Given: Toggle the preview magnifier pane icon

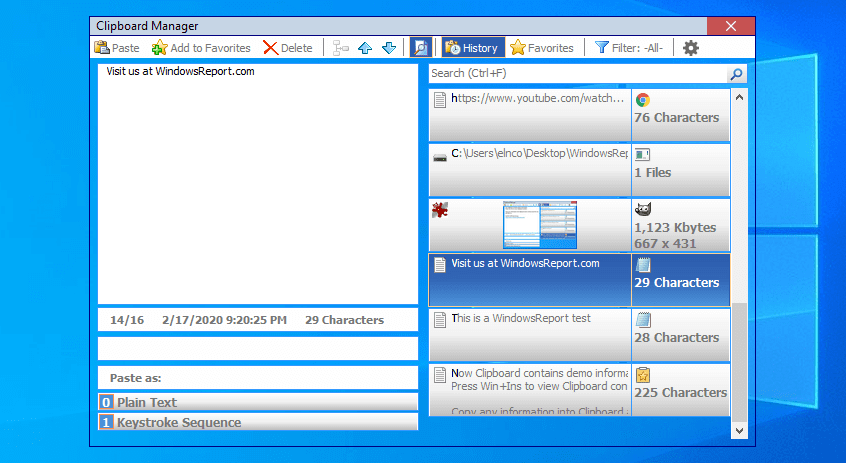Looking at the screenshot, I should coord(420,47).
